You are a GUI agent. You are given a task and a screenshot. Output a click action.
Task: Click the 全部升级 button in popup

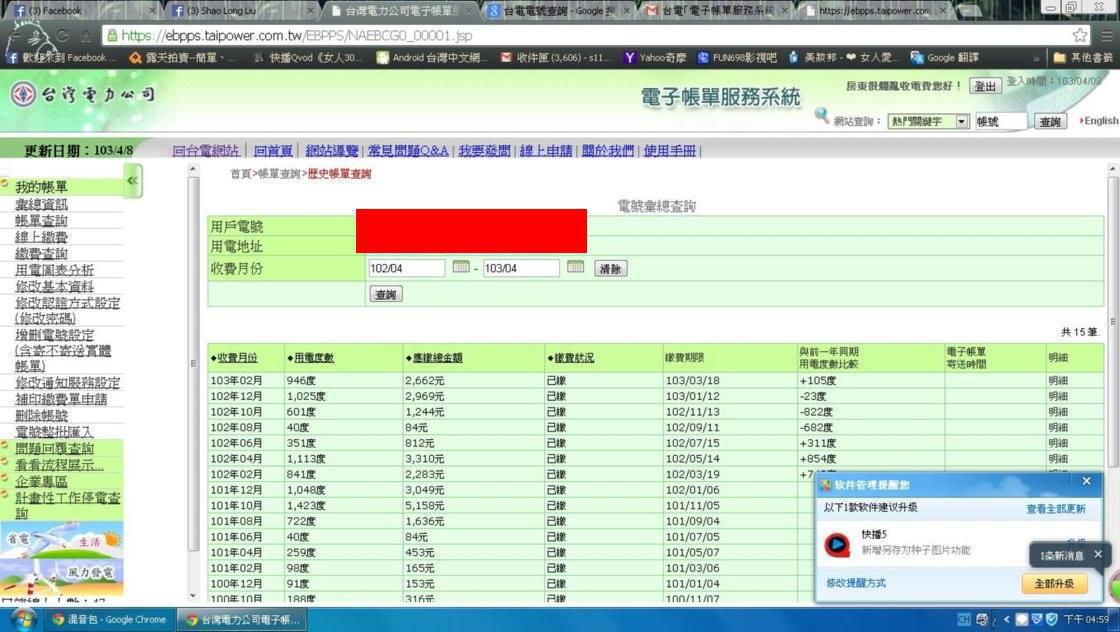(1054, 583)
